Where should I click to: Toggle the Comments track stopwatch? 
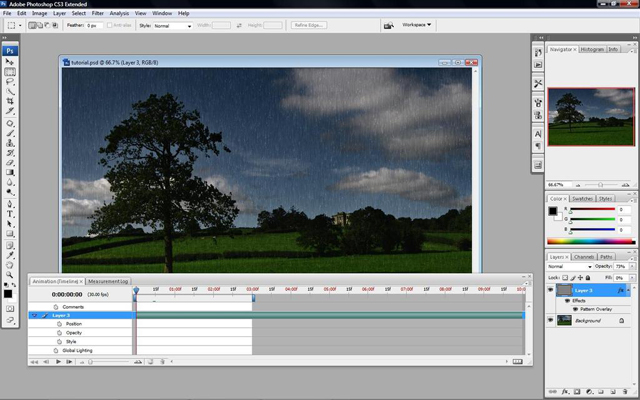pyautogui.click(x=56, y=307)
